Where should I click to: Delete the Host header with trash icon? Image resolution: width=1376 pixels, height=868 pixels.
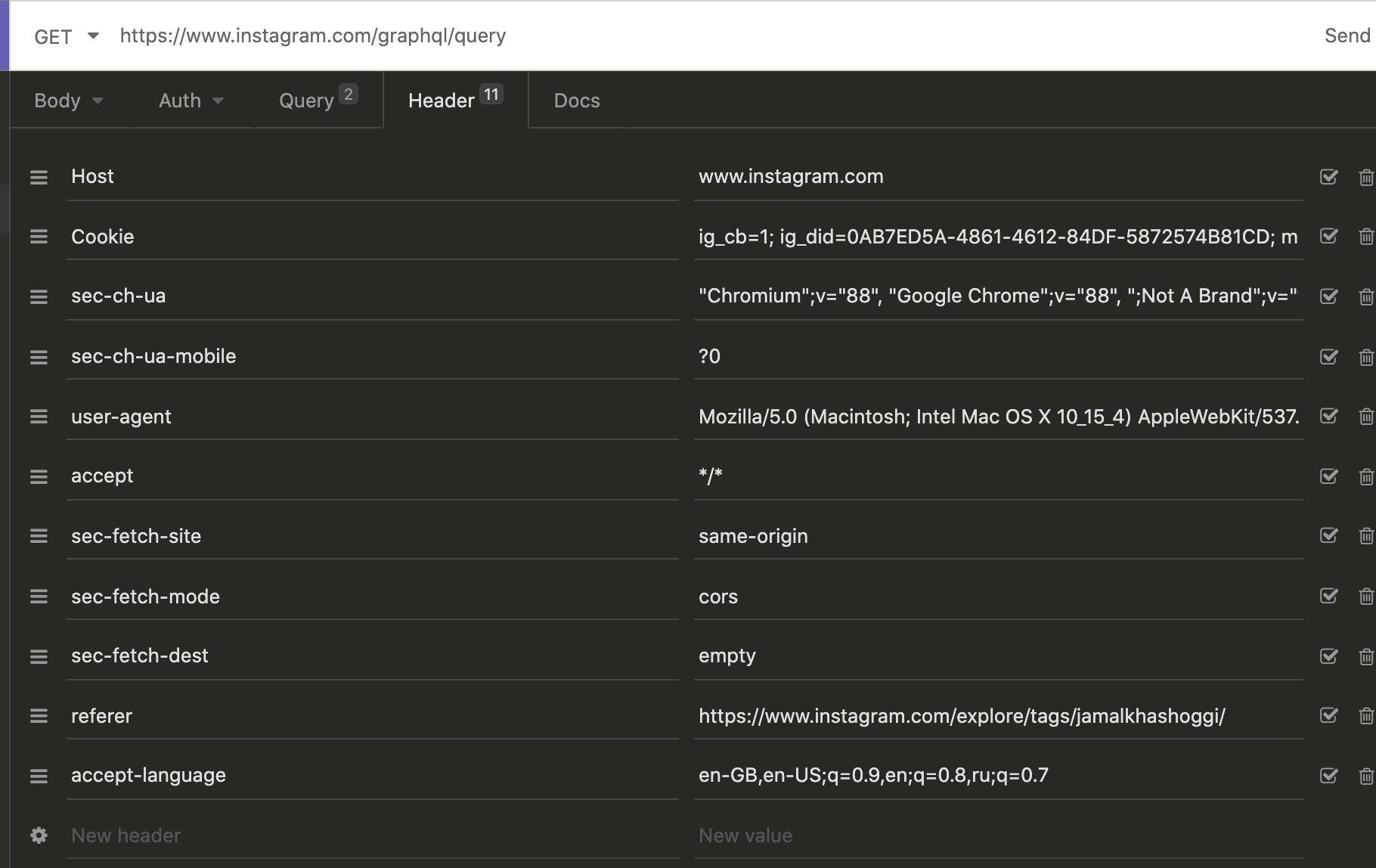tap(1366, 177)
